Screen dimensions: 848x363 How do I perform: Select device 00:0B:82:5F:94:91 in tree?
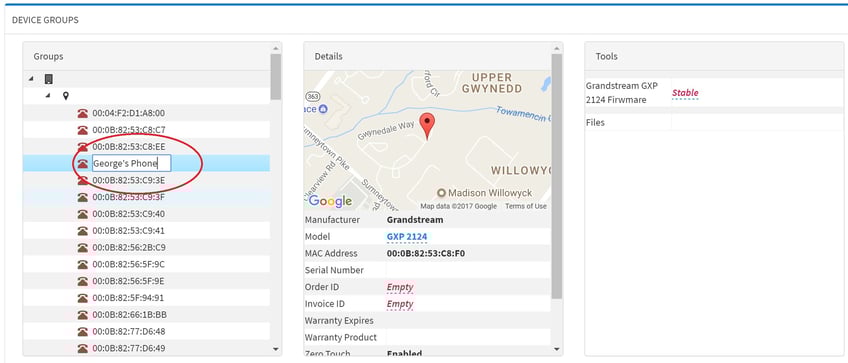coord(128,298)
